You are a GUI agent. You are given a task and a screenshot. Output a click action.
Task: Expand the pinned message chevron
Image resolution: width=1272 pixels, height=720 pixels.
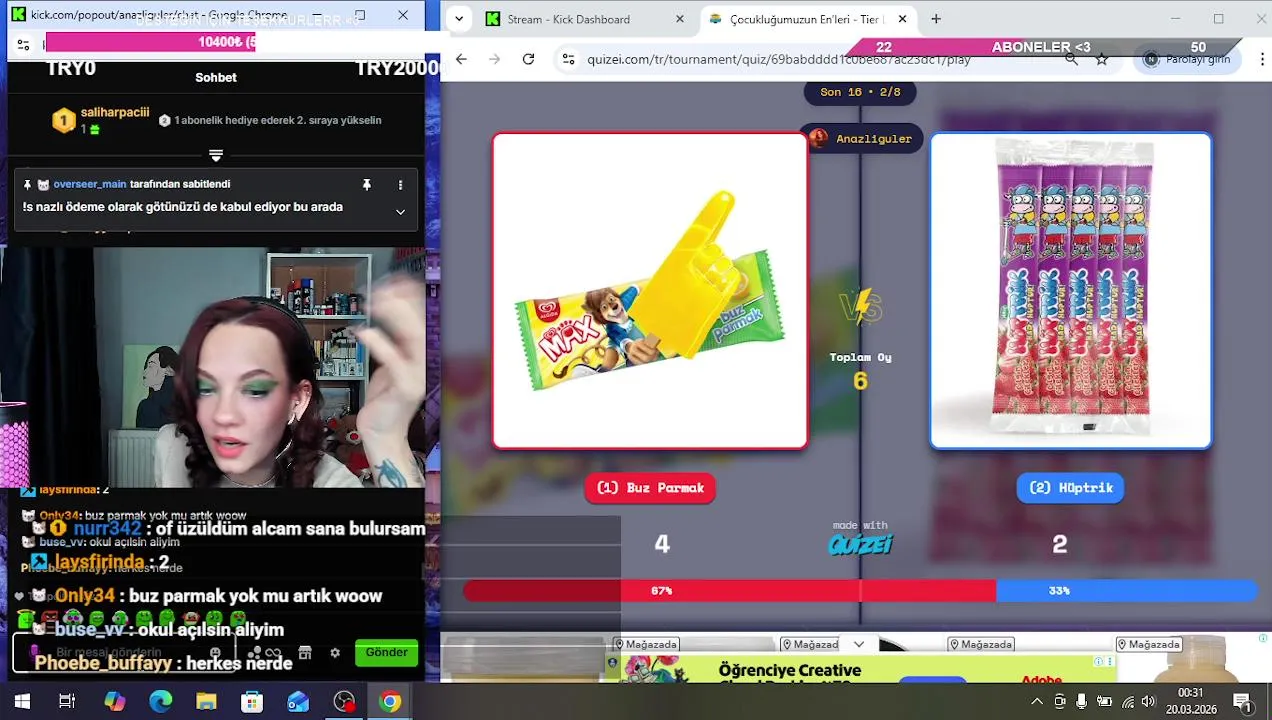[x=400, y=212]
